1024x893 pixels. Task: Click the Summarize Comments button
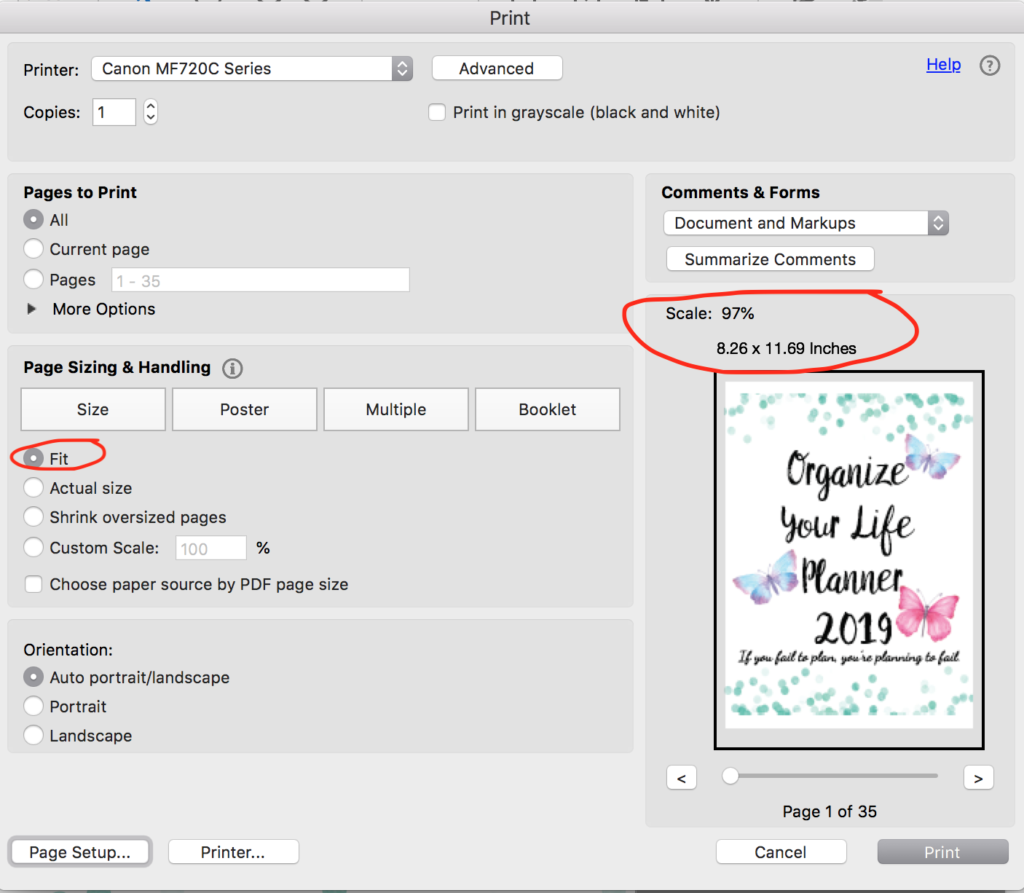coord(769,258)
